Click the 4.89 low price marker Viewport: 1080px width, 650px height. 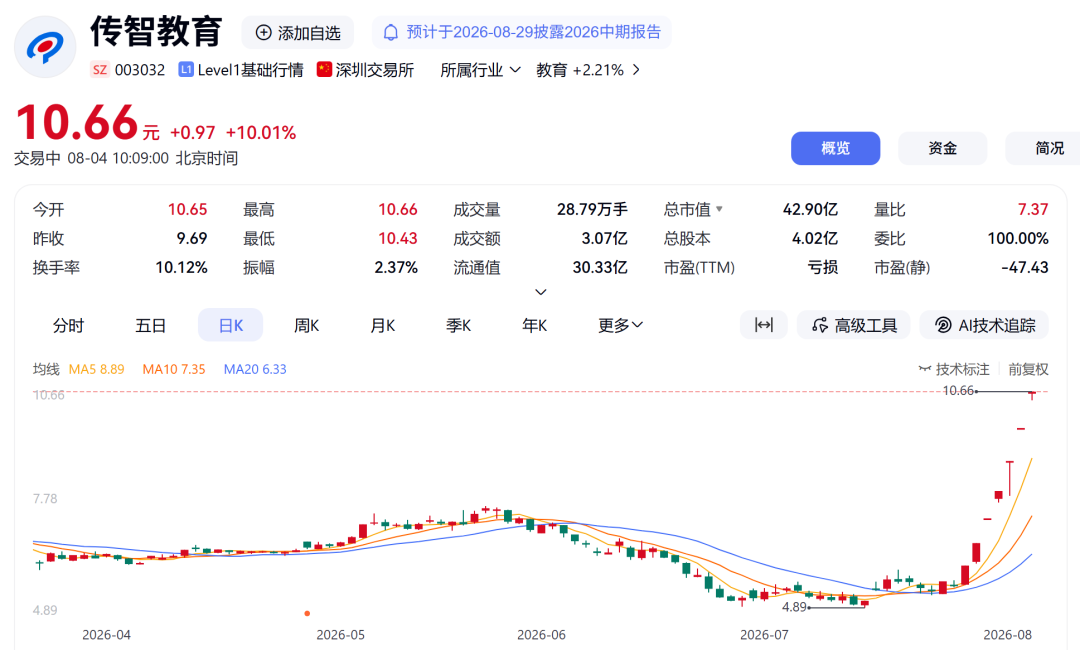click(794, 607)
